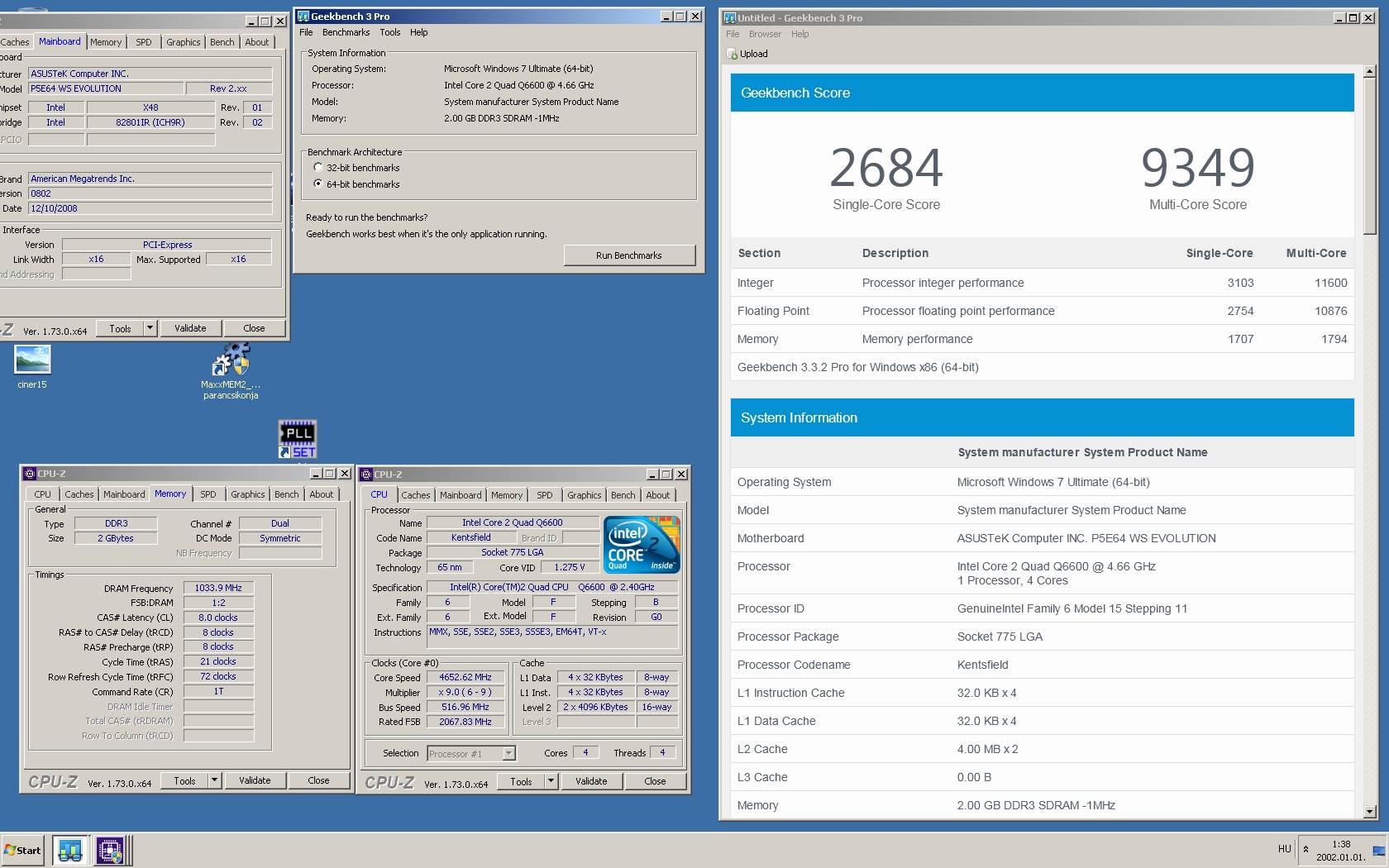
Task: Switch to About tab in CPU-Z Memory window
Action: (x=322, y=494)
